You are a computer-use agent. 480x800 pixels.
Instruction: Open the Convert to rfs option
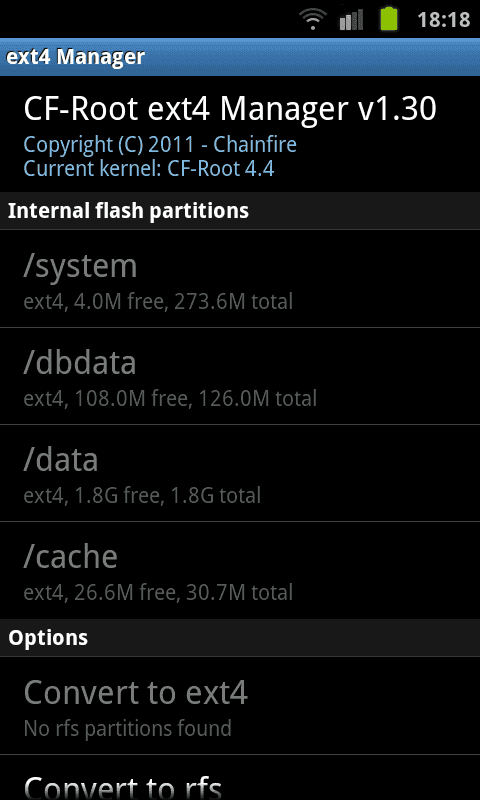coord(240,778)
